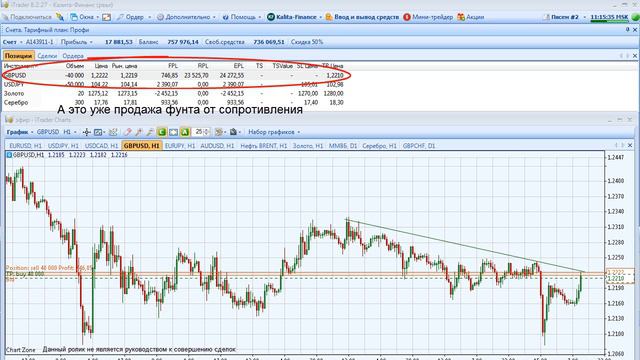
Task: Select the second drawing tool icon
Action: click(139, 132)
